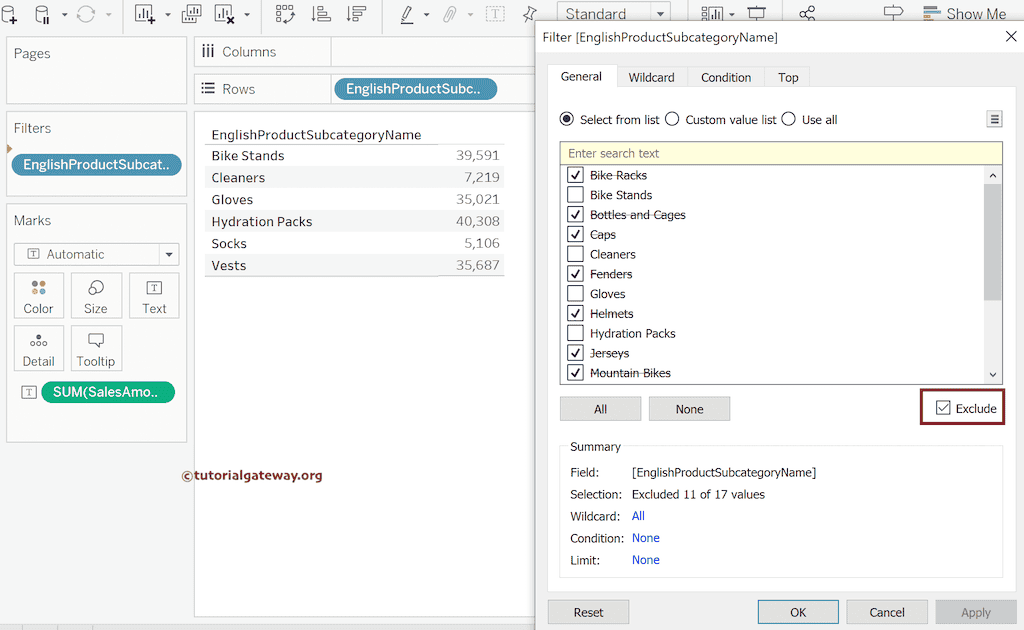Select the Use all radio button
The image size is (1024, 630).
(788, 119)
